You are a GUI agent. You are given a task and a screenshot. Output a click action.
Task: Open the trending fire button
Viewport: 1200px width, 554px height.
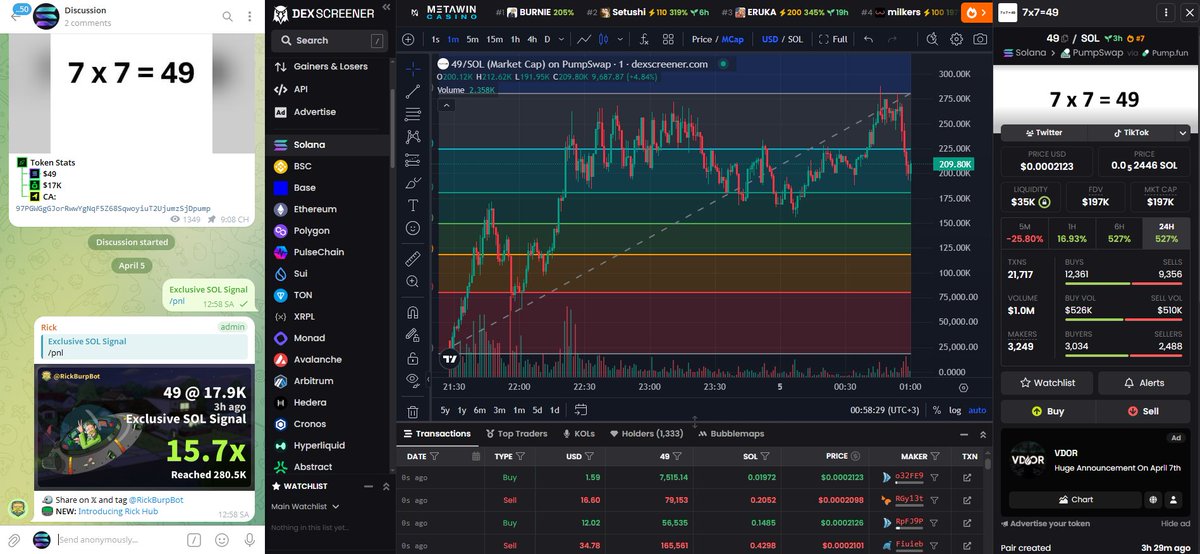(975, 13)
